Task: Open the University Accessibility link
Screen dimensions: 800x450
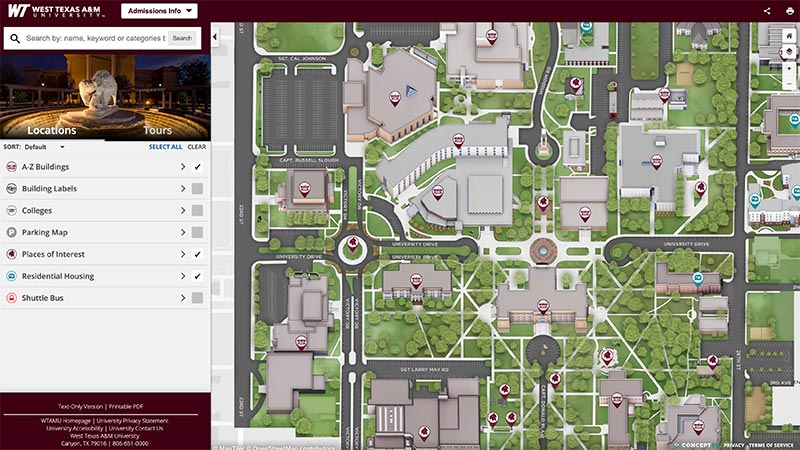Action: [74, 429]
